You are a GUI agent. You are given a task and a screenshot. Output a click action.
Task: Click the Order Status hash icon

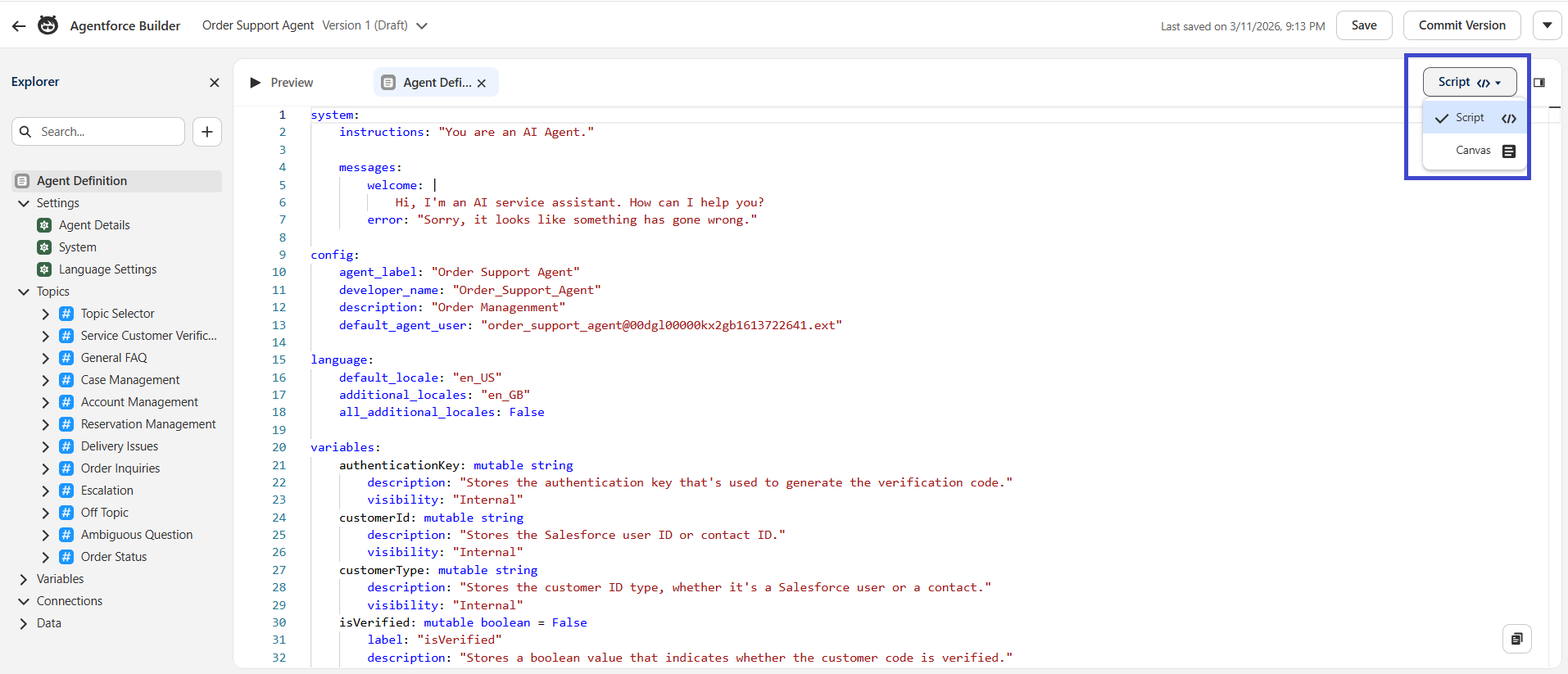tap(66, 557)
